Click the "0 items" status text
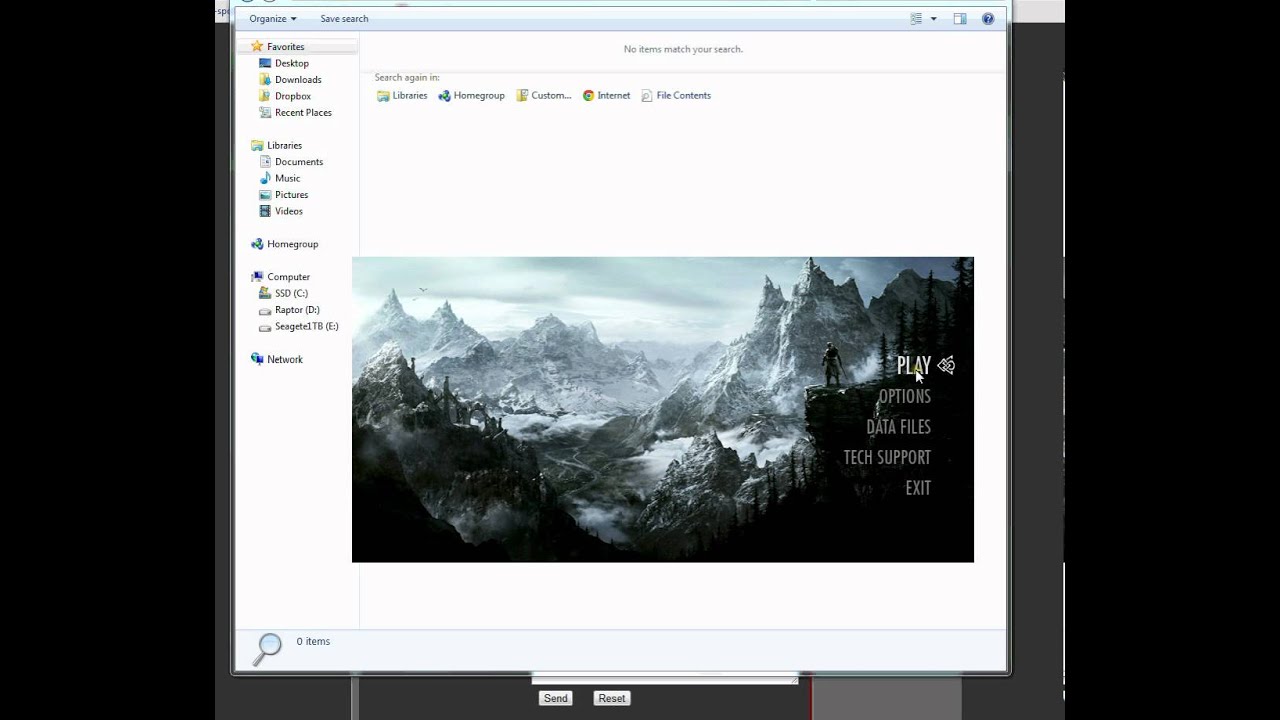 pyautogui.click(x=313, y=641)
